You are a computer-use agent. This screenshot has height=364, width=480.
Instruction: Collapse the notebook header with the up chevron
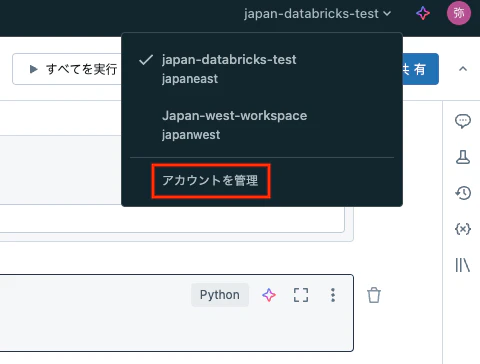(463, 69)
